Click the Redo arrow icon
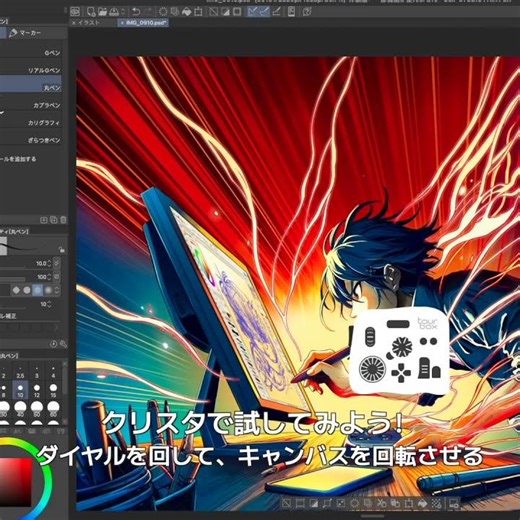Screen dimensions: 520x520 (147, 12)
